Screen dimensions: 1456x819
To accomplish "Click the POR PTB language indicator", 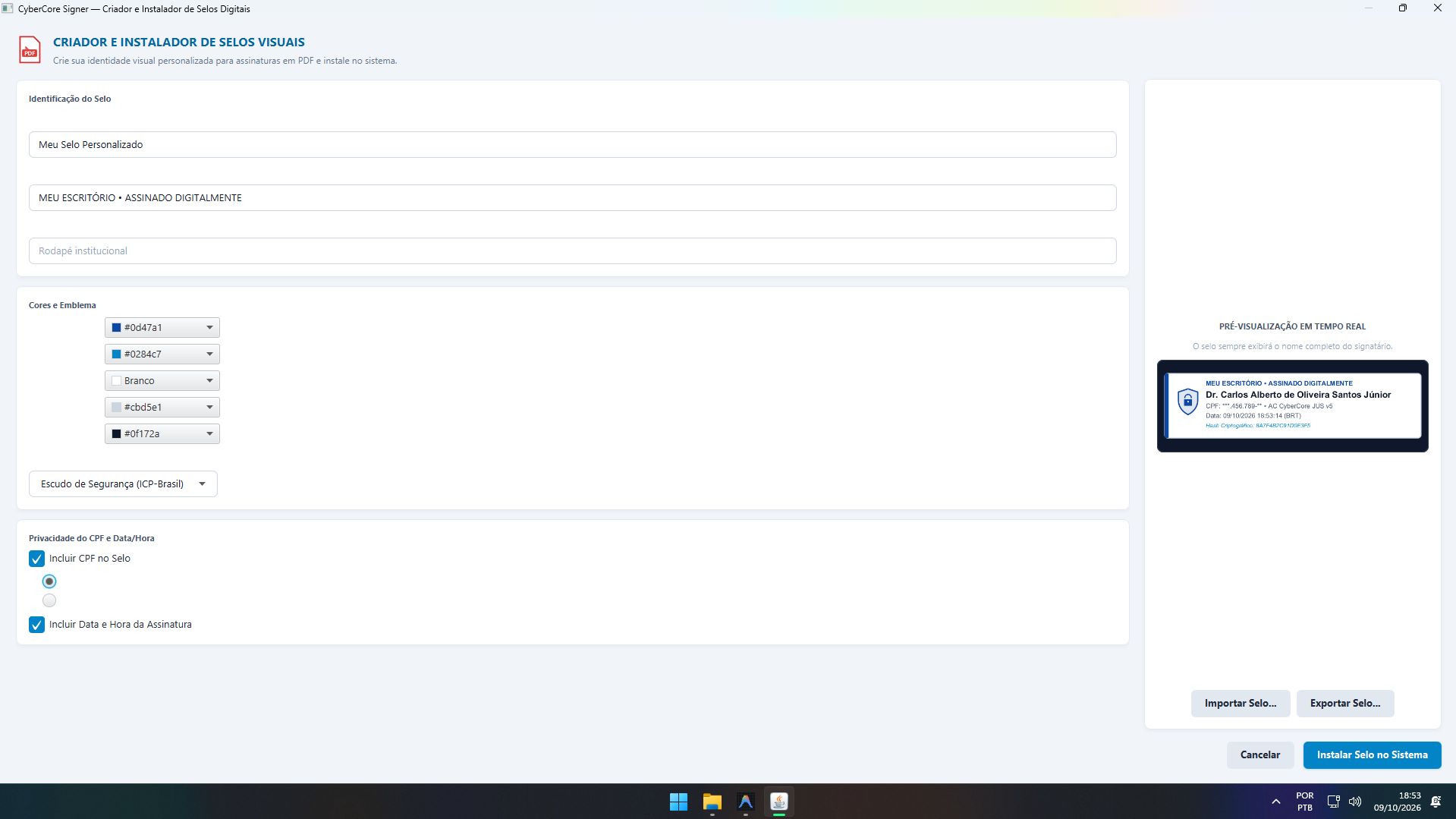I will (1304, 802).
